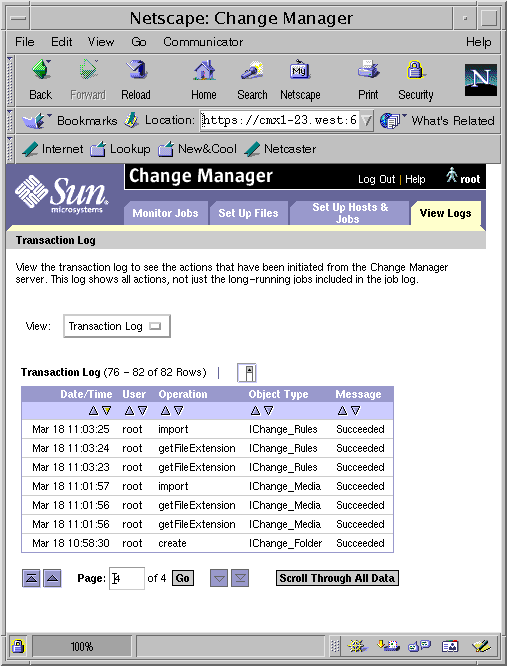
Task: Click the IChange_Folder object type cell
Action: [285, 543]
